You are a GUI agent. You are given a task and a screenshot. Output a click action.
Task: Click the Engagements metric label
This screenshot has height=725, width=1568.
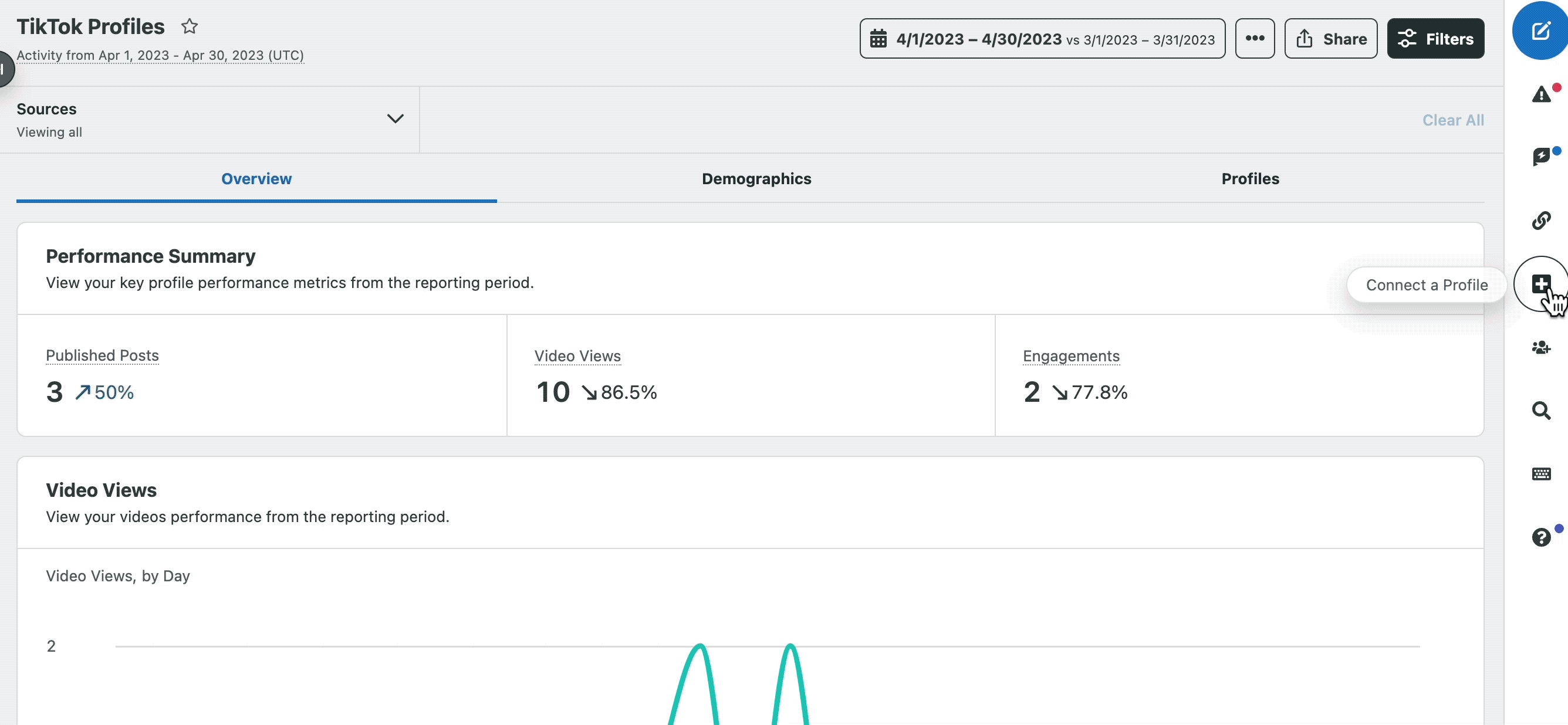(x=1071, y=356)
